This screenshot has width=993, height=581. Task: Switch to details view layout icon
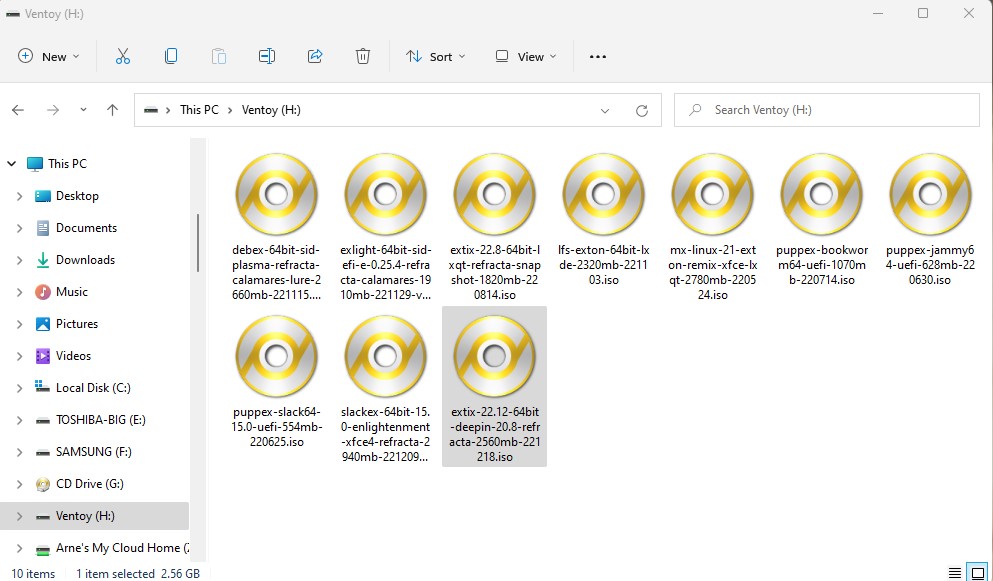[x=955, y=573]
